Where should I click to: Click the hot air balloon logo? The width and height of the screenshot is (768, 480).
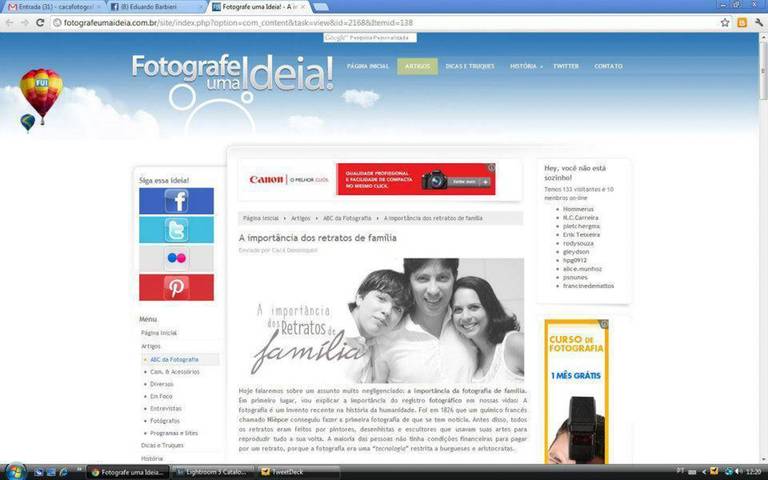40,98
